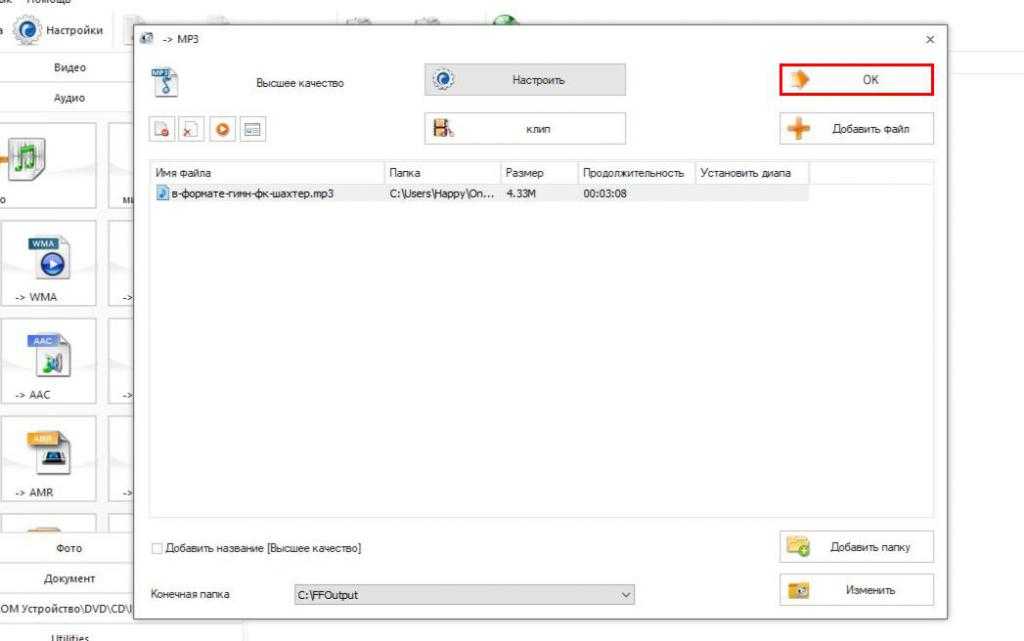1024x641 pixels.
Task: Click the Добавить папку button
Action: pyautogui.click(x=856, y=547)
